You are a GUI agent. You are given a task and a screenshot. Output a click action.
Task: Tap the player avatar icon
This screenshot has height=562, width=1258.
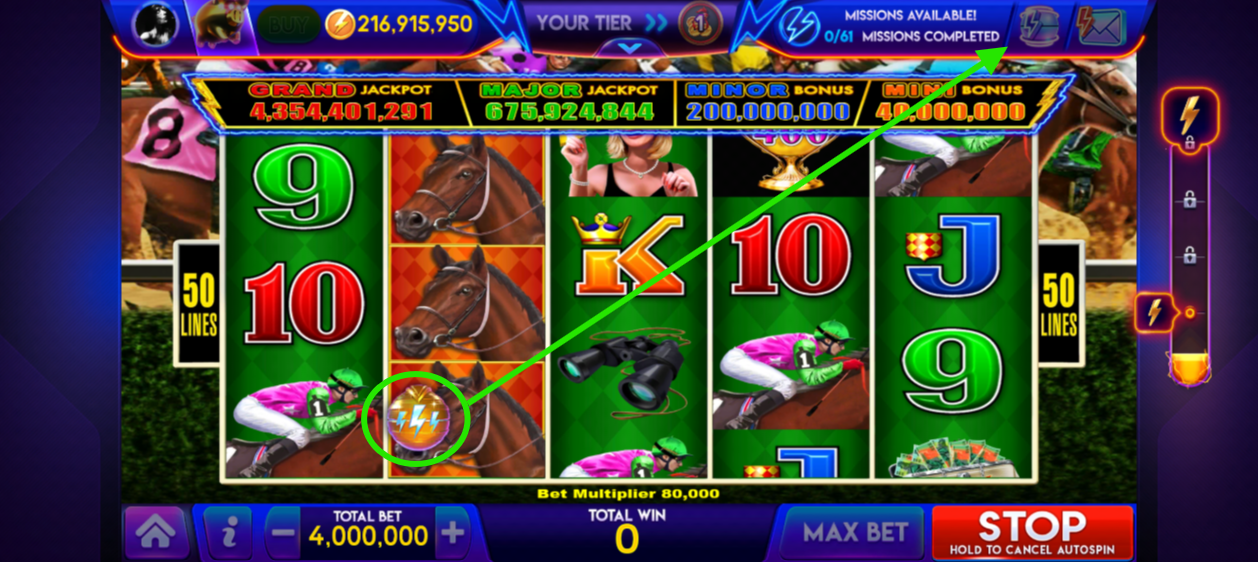click(155, 22)
